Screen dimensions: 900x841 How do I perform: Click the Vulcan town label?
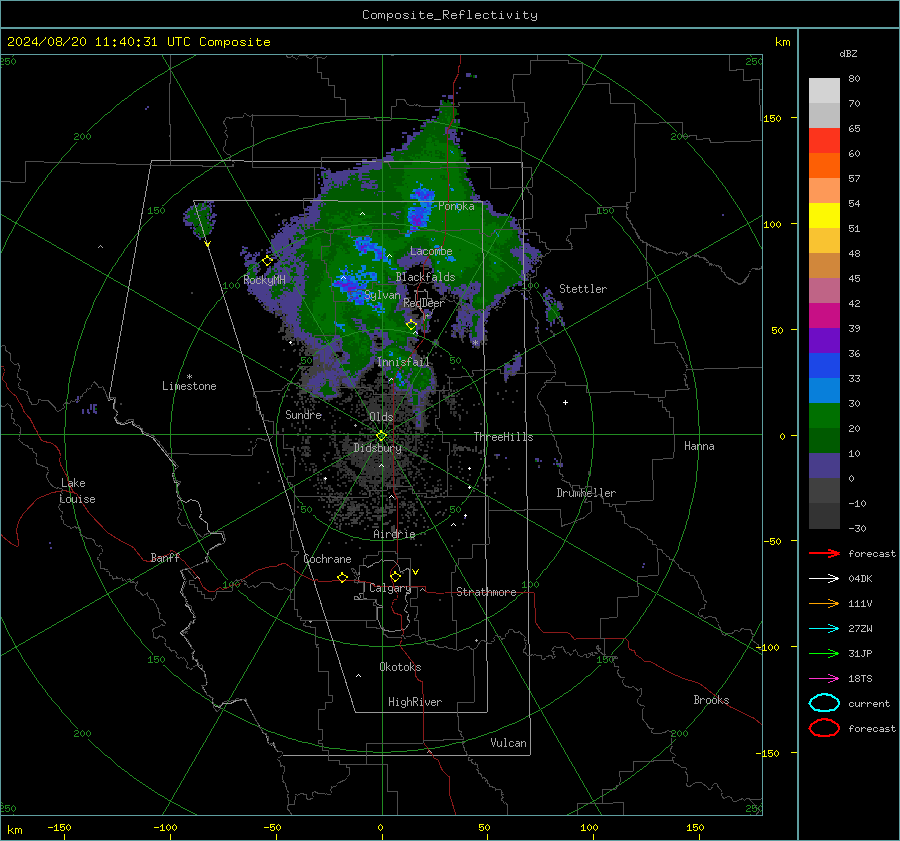pyautogui.click(x=508, y=743)
